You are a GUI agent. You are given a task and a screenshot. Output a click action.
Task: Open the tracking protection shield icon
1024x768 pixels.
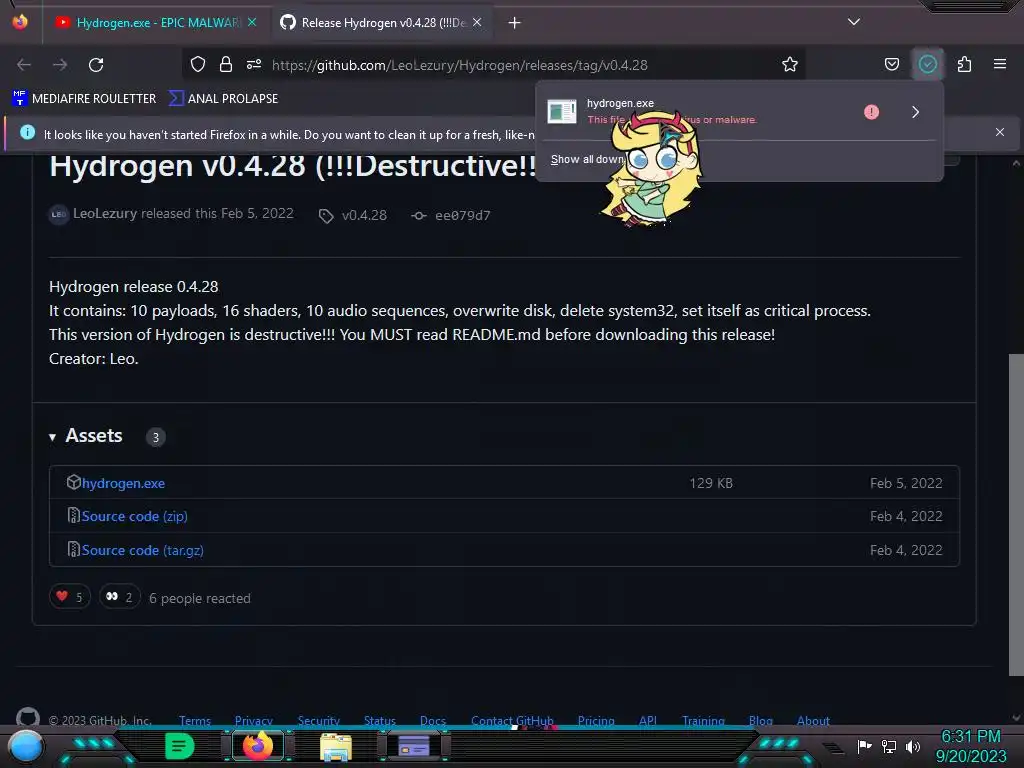[x=198, y=65]
